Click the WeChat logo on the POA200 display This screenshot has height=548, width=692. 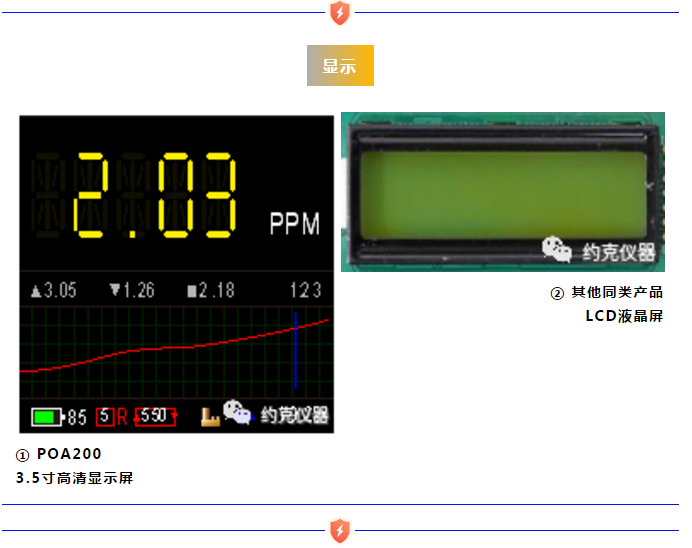click(237, 413)
